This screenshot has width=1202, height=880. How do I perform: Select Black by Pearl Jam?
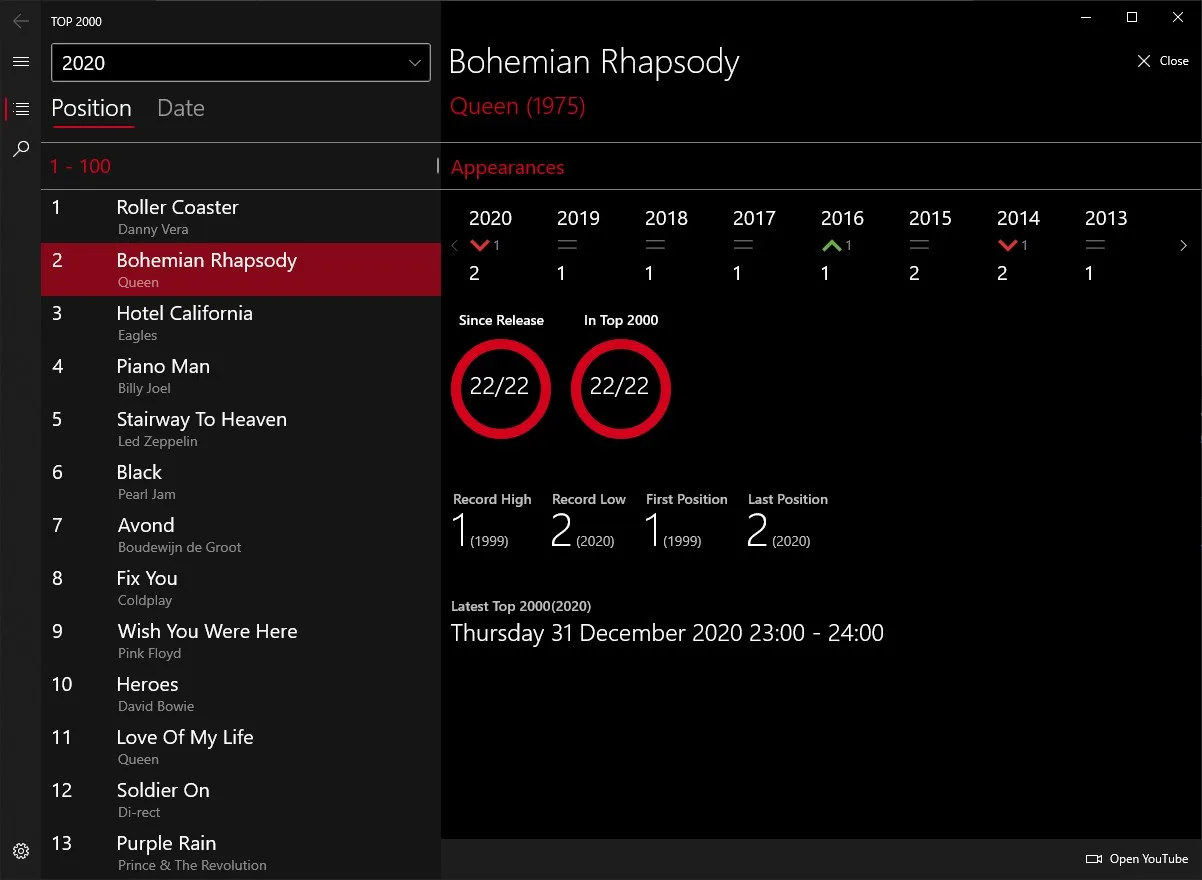241,481
